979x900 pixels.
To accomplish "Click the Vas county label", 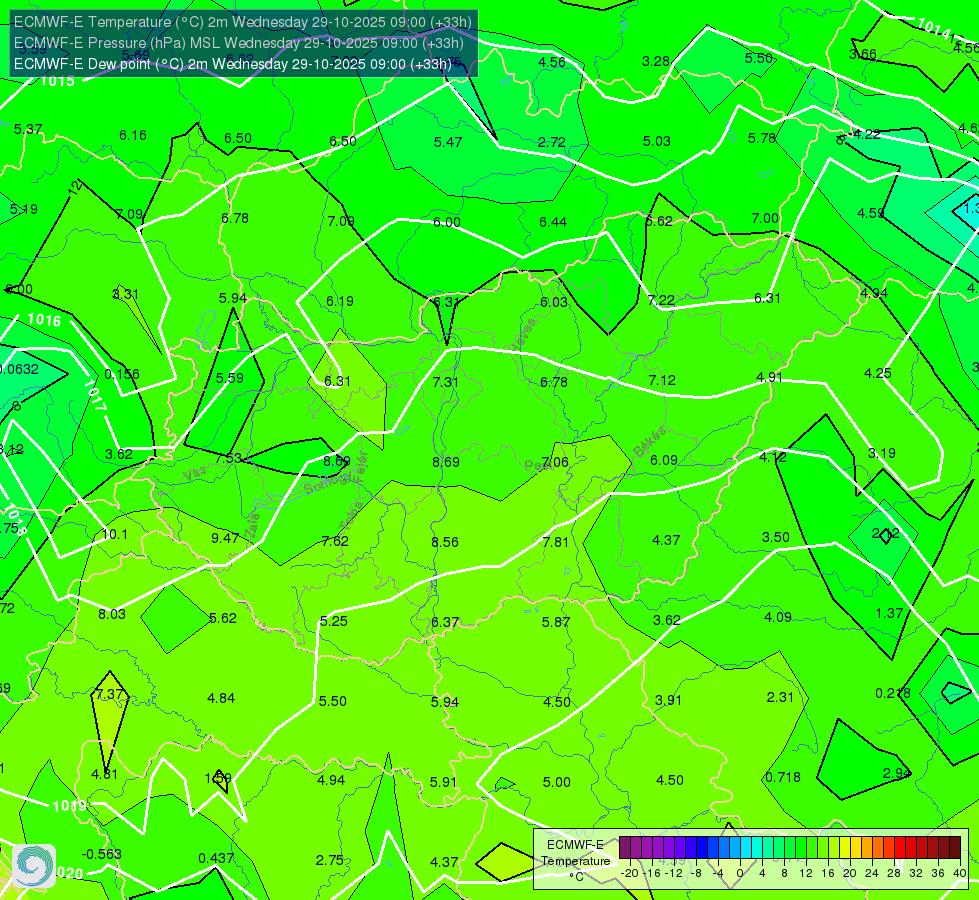I will (x=195, y=475).
